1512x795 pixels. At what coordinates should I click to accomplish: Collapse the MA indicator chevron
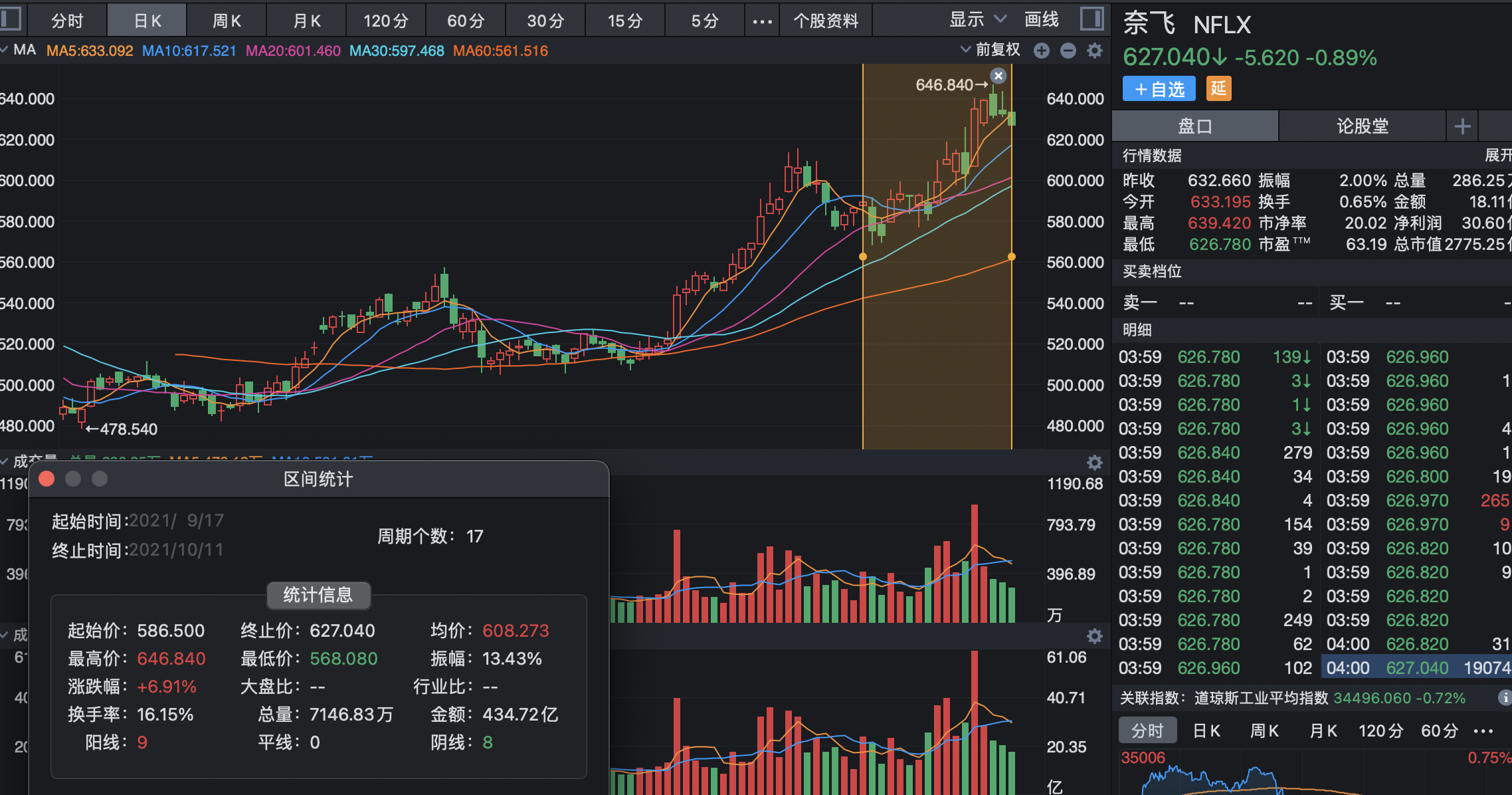pyautogui.click(x=5, y=50)
